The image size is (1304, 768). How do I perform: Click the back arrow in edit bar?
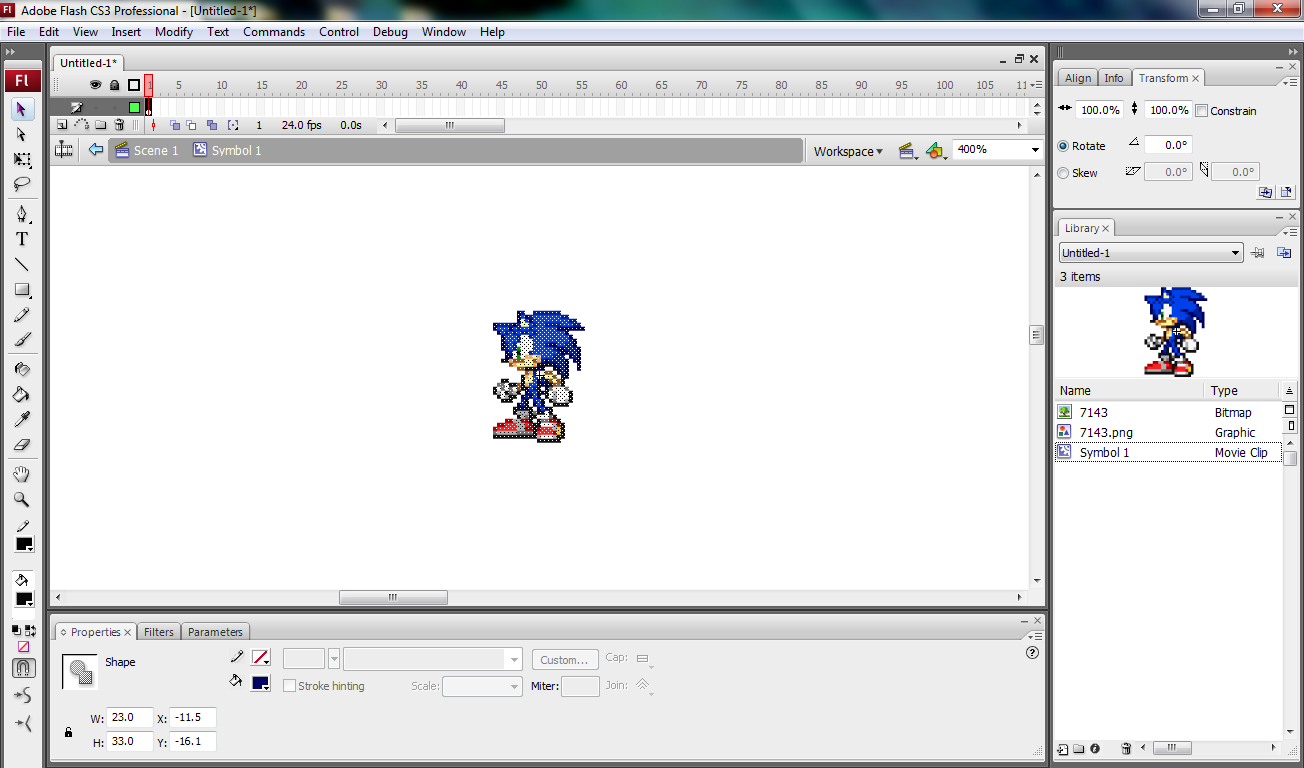(x=96, y=150)
